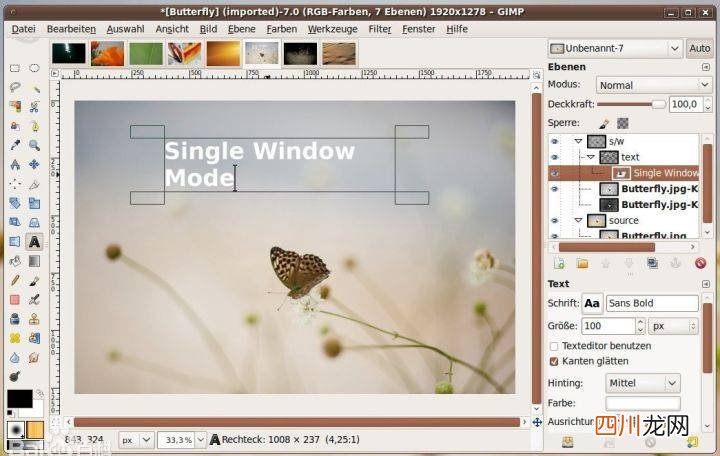The width and height of the screenshot is (720, 456).
Task: Click the Aa font chooser button
Action: [591, 304]
